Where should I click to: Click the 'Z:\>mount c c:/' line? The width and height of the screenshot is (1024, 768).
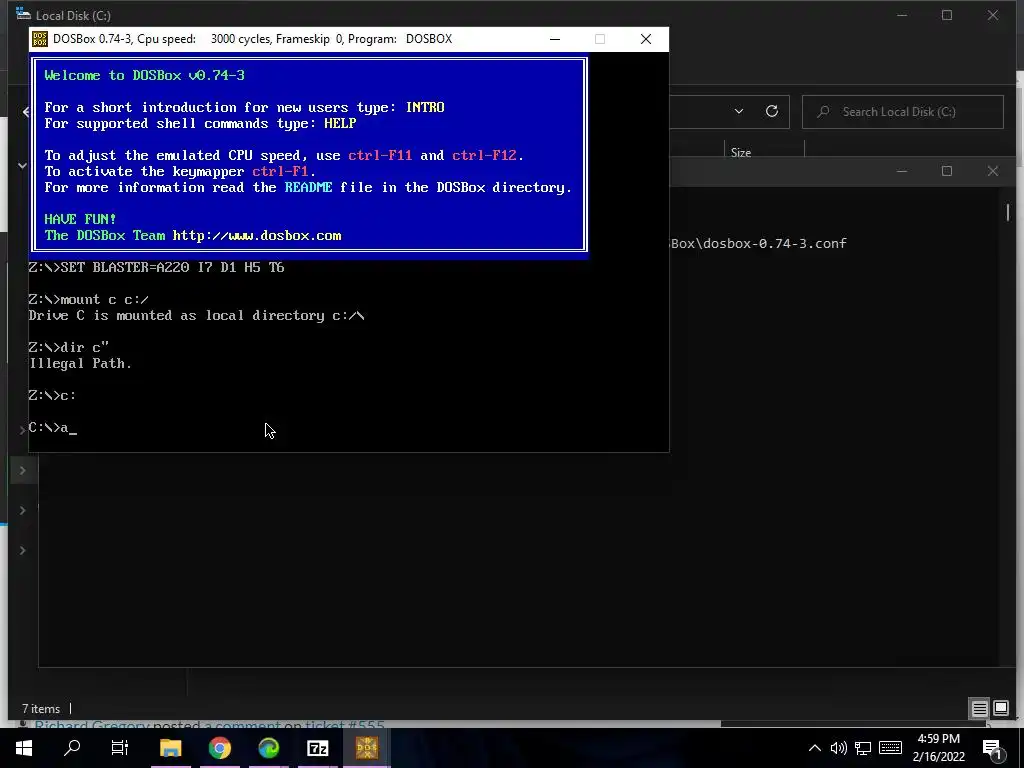[89, 300]
